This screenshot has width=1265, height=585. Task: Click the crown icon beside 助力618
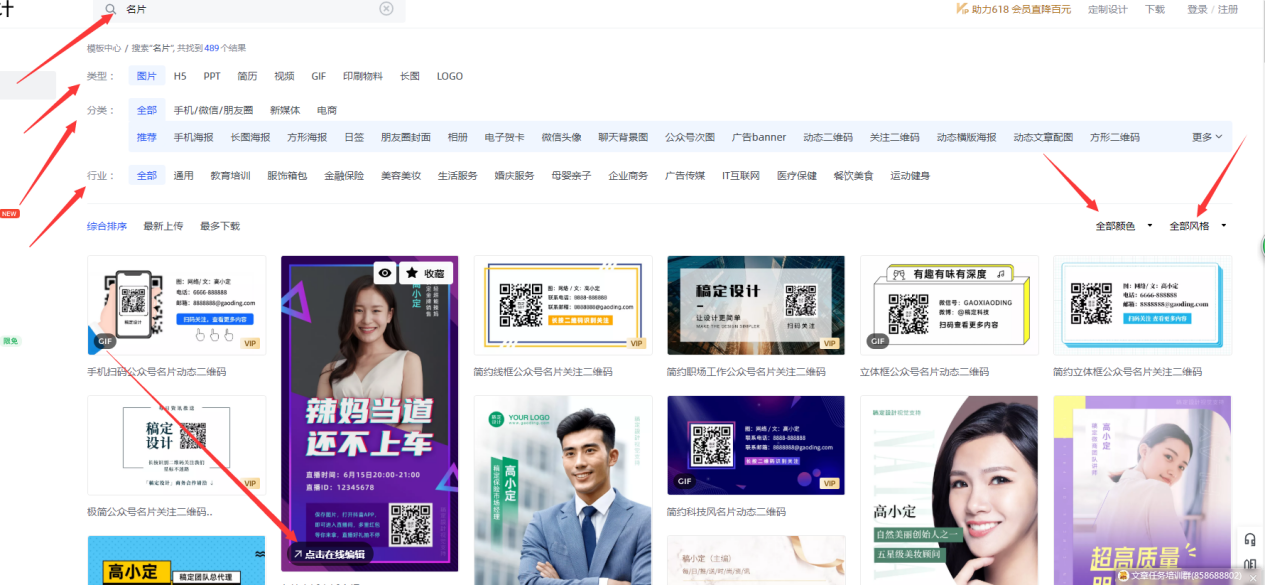[x=963, y=9]
